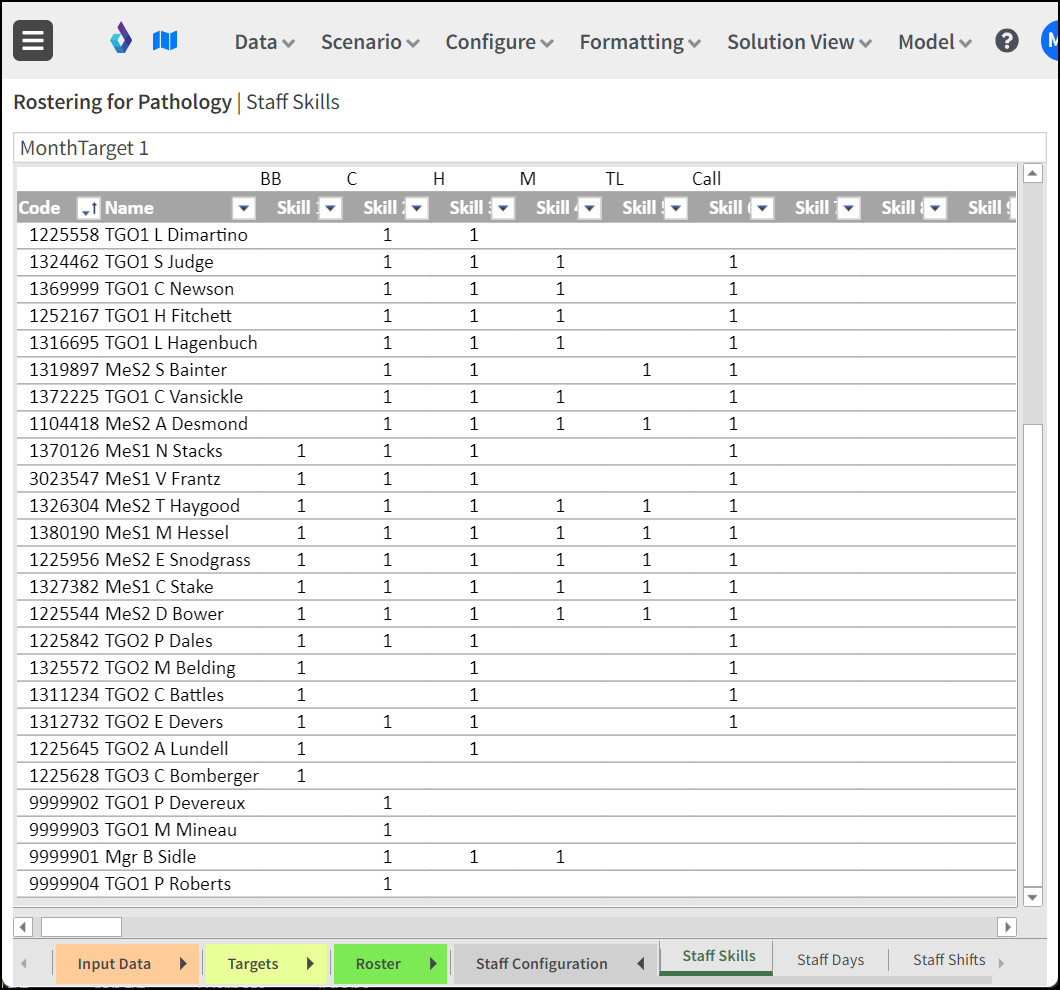The image size is (1060, 990).
Task: Click the user profile avatar
Action: point(1050,41)
